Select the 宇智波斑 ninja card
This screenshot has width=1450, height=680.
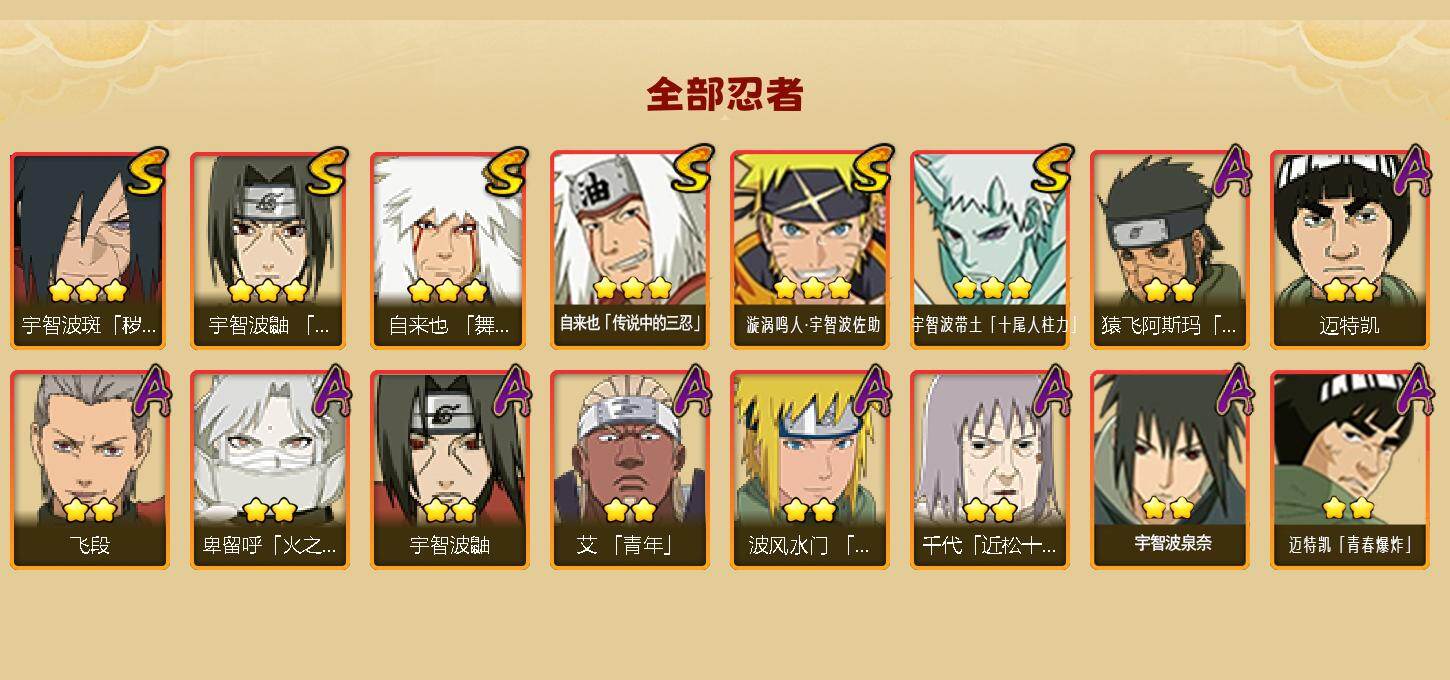[x=89, y=250]
